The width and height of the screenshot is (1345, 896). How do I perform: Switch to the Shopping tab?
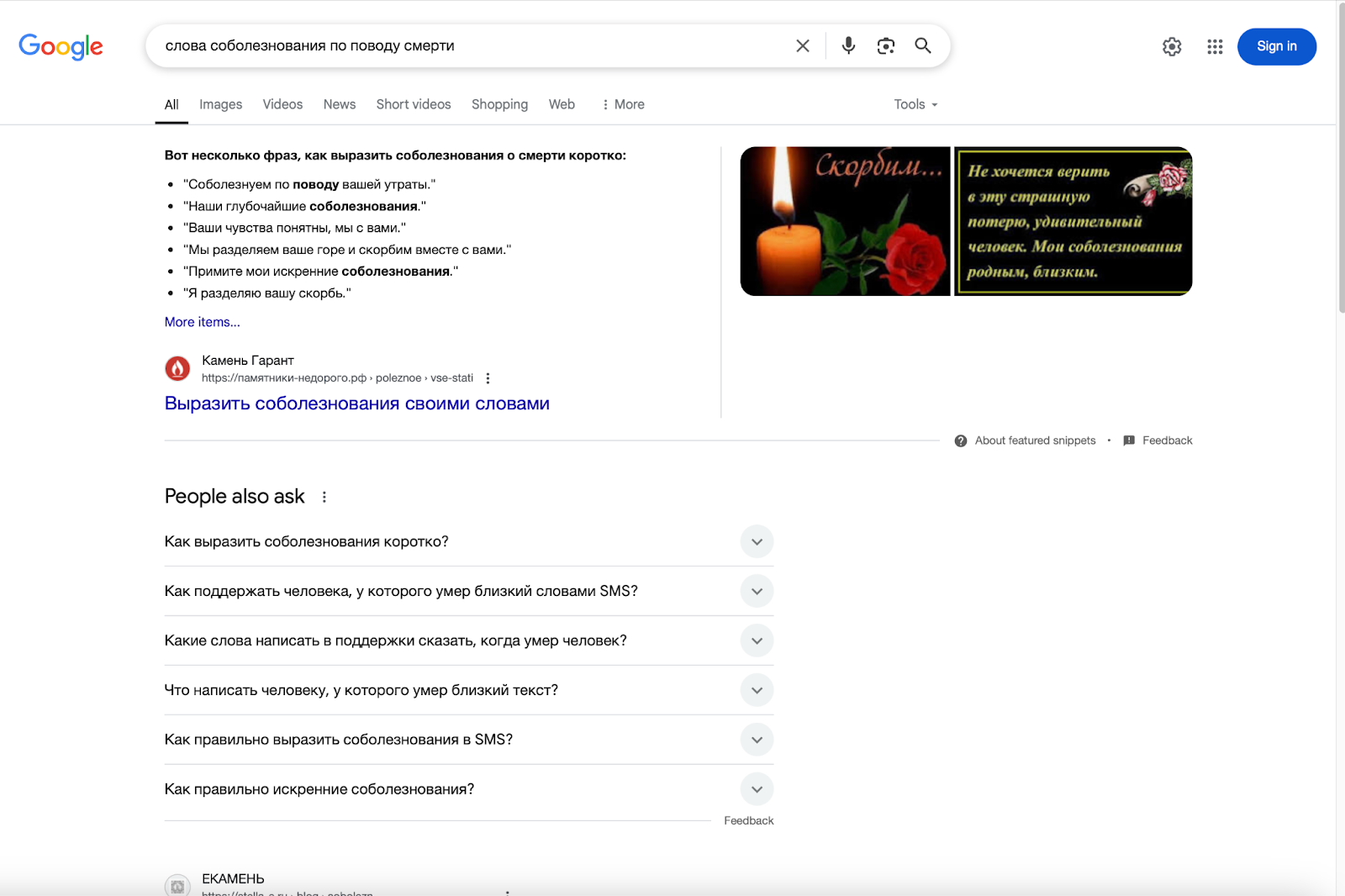click(499, 104)
